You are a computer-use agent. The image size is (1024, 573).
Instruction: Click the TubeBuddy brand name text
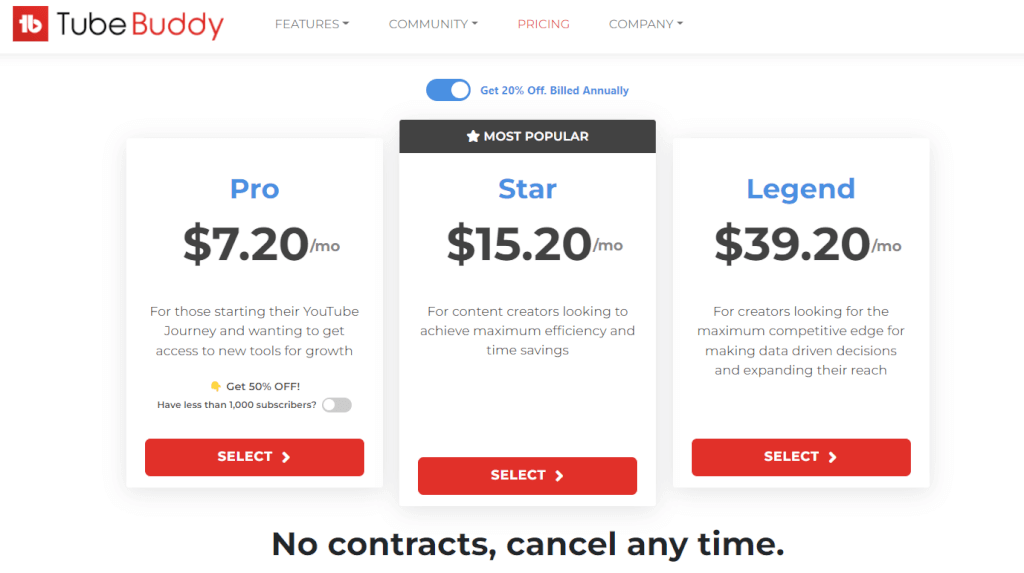point(140,25)
